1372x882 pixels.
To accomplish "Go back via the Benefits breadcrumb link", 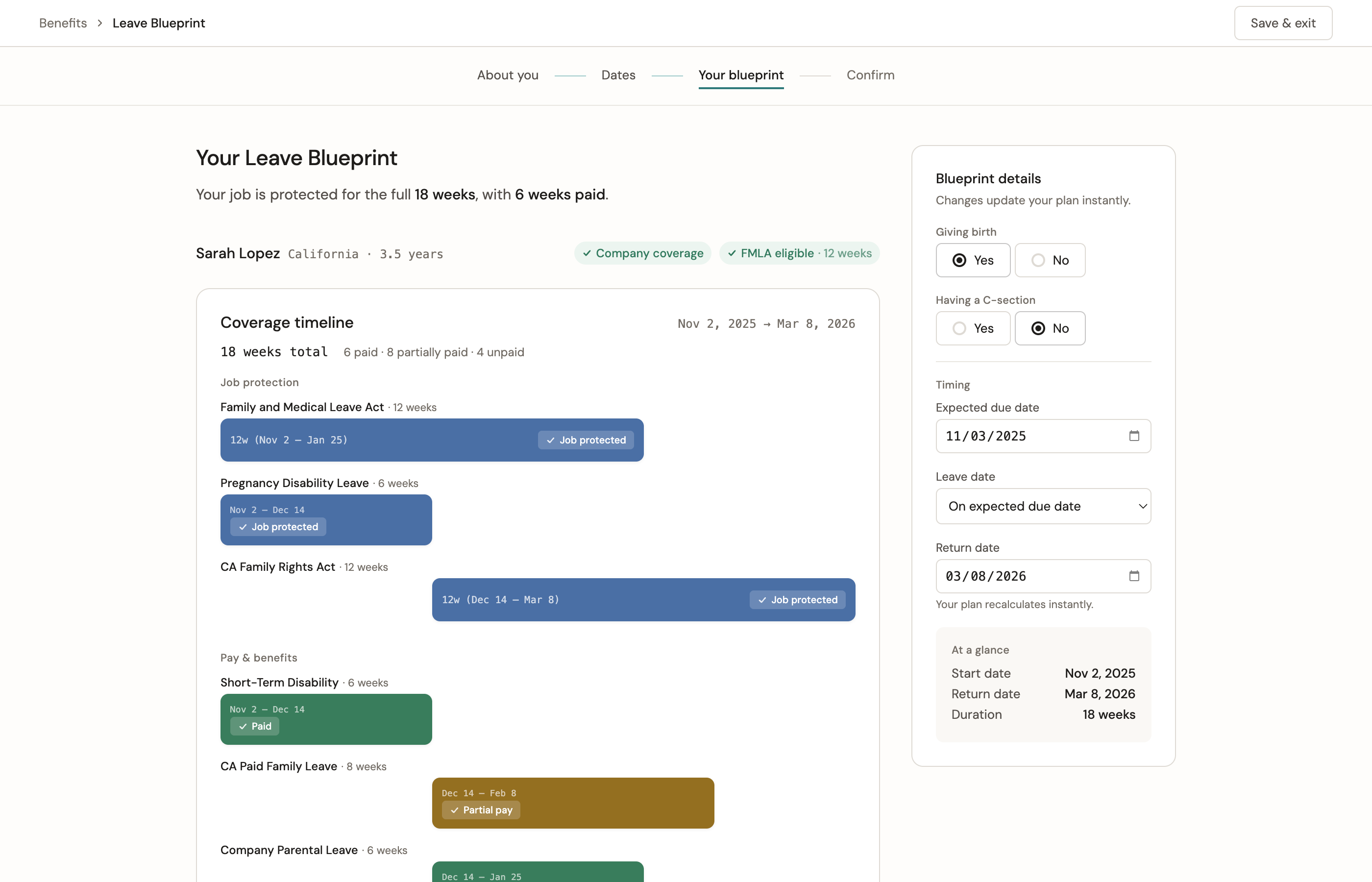I will 62,23.
